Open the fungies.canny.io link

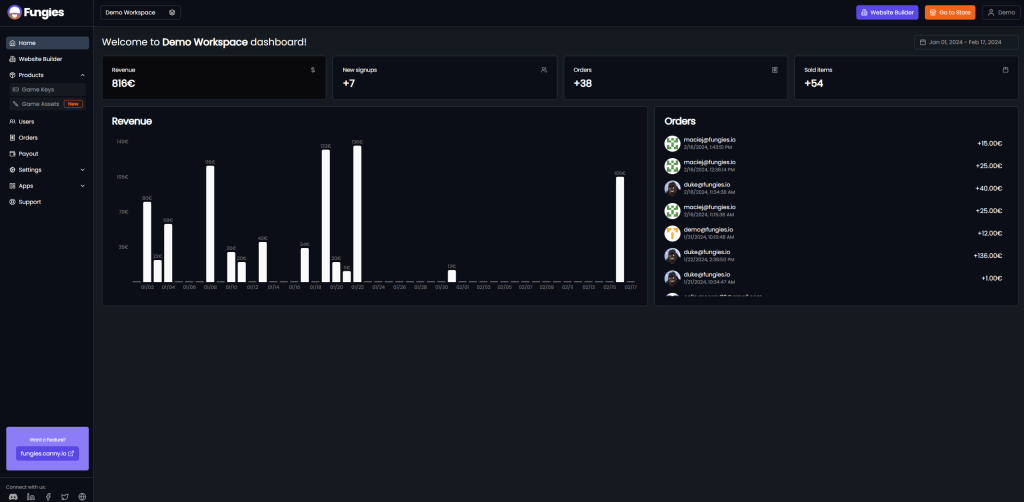(x=47, y=453)
